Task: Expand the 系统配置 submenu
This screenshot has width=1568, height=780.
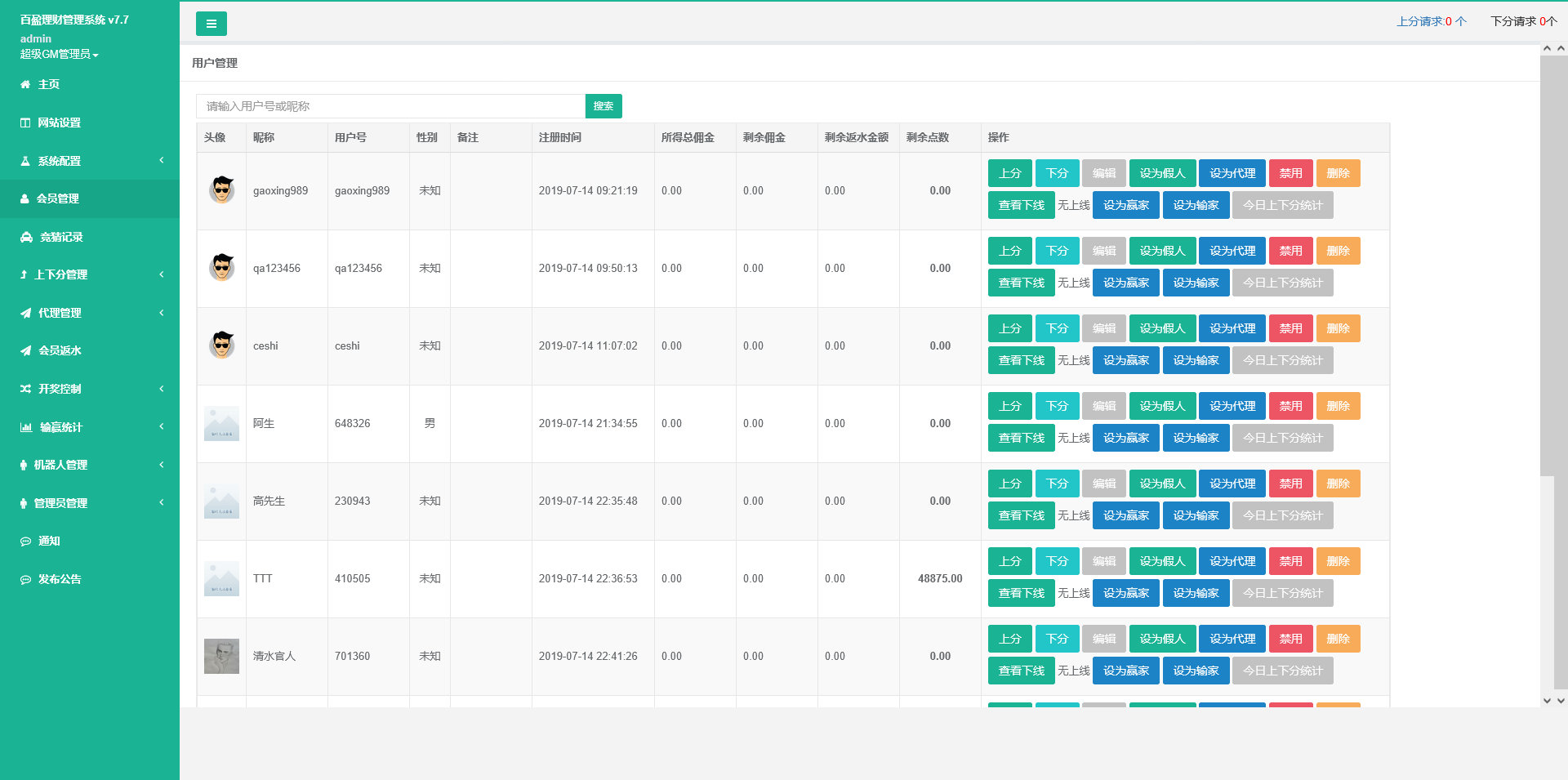Action: point(90,161)
